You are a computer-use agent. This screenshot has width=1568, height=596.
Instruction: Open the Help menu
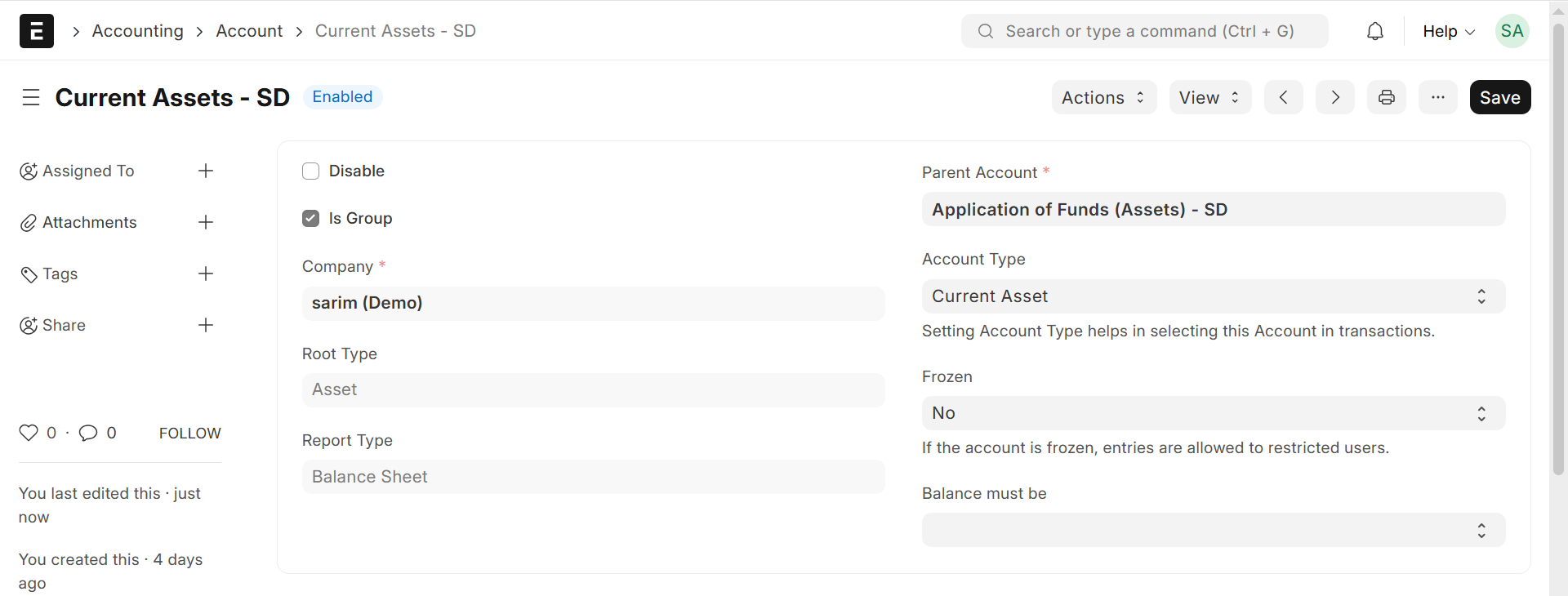pos(1448,31)
